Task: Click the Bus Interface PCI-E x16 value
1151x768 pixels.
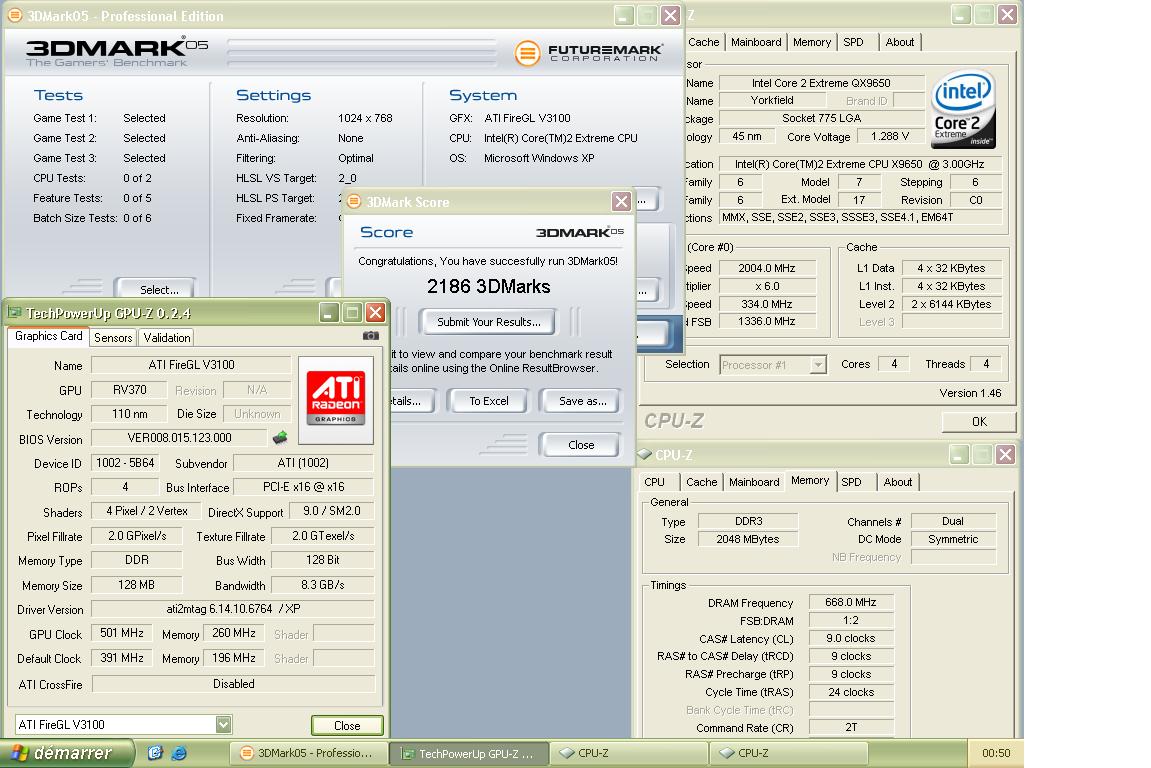Action: 303,487
